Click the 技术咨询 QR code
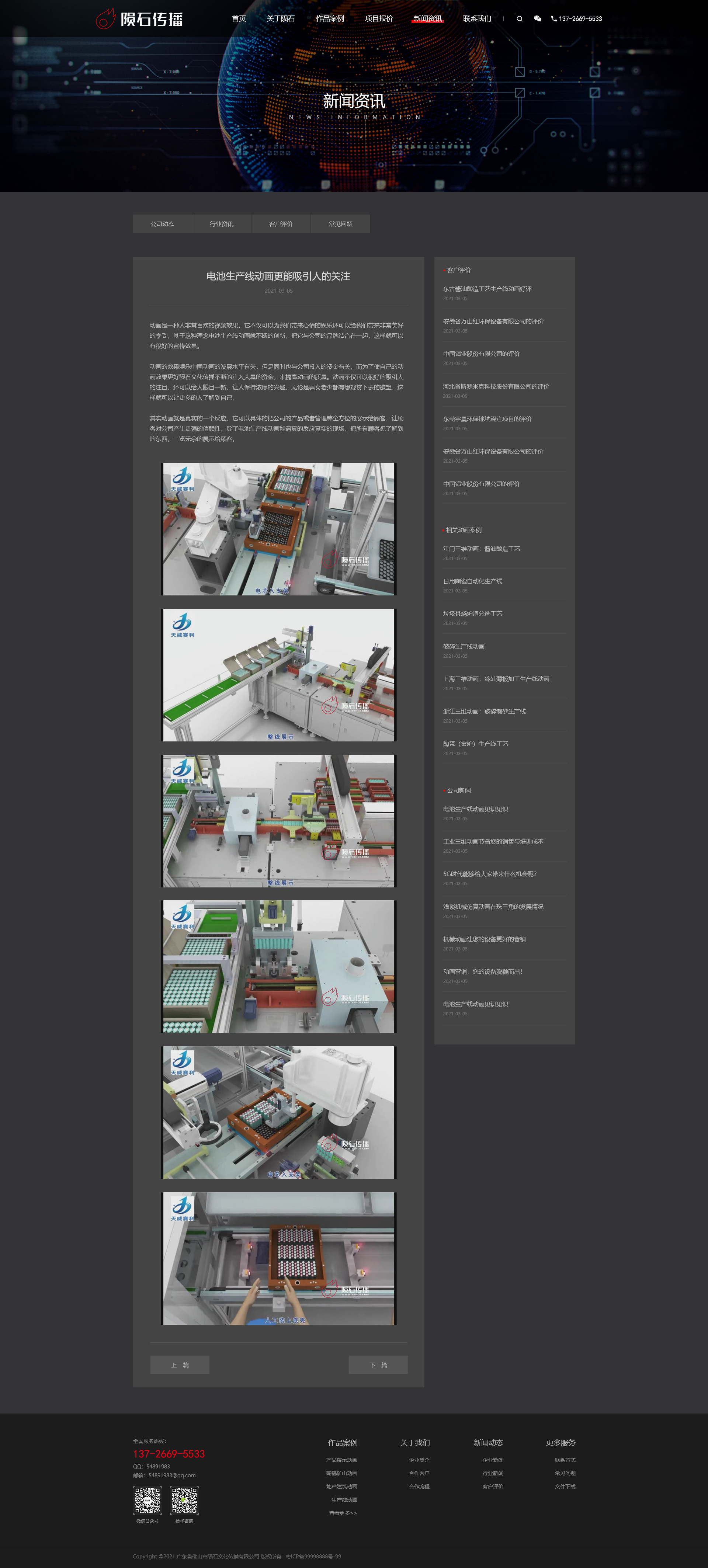 [x=184, y=1501]
